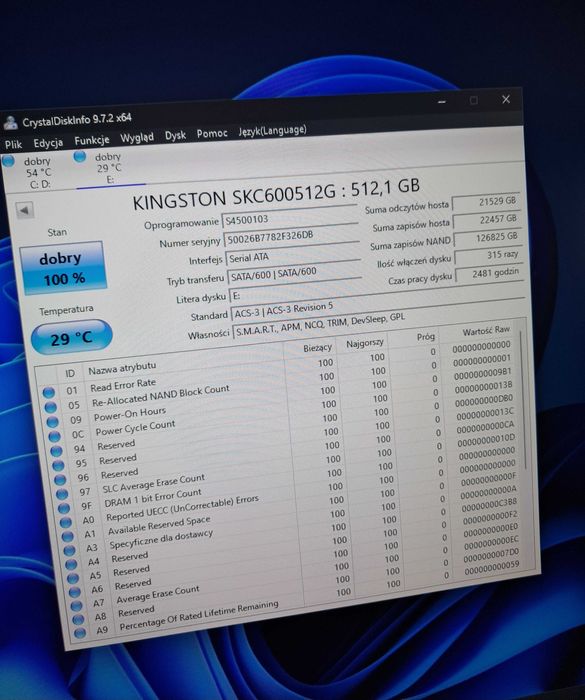Screen dimensions: 585x700
Task: Click the previous disk arrow button
Action: 25,210
